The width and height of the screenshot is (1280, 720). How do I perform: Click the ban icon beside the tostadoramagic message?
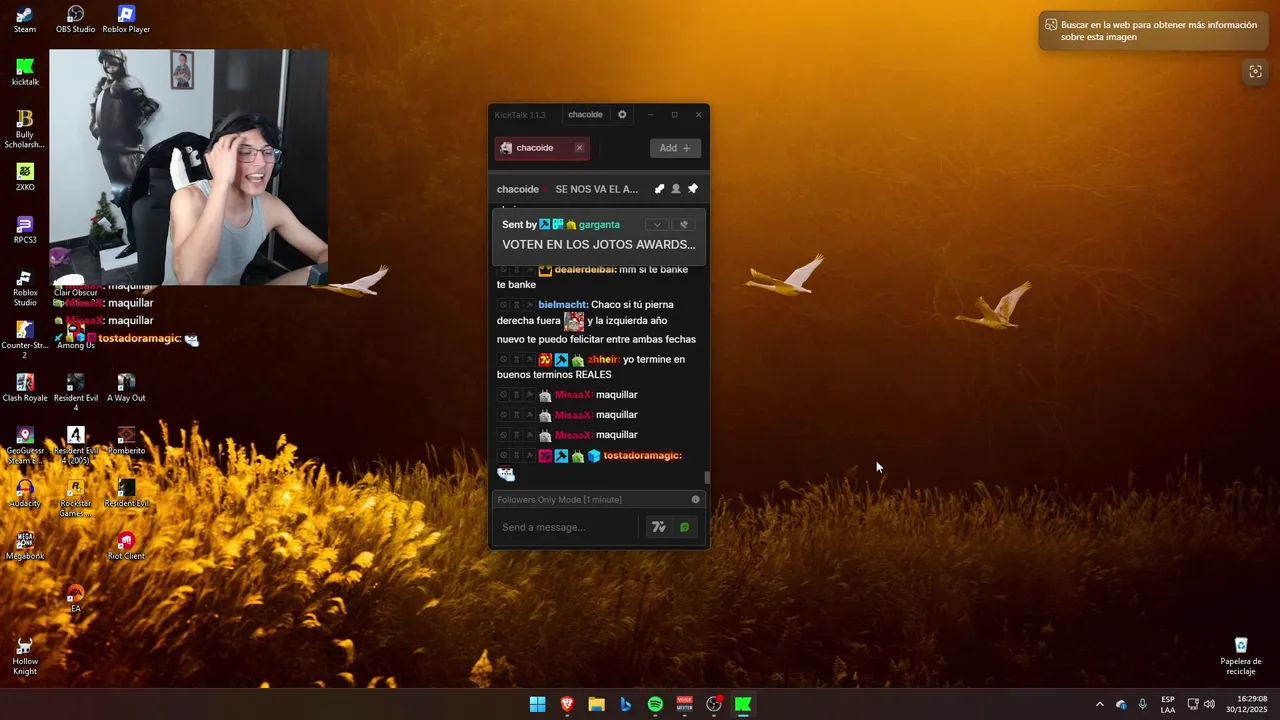[503, 456]
